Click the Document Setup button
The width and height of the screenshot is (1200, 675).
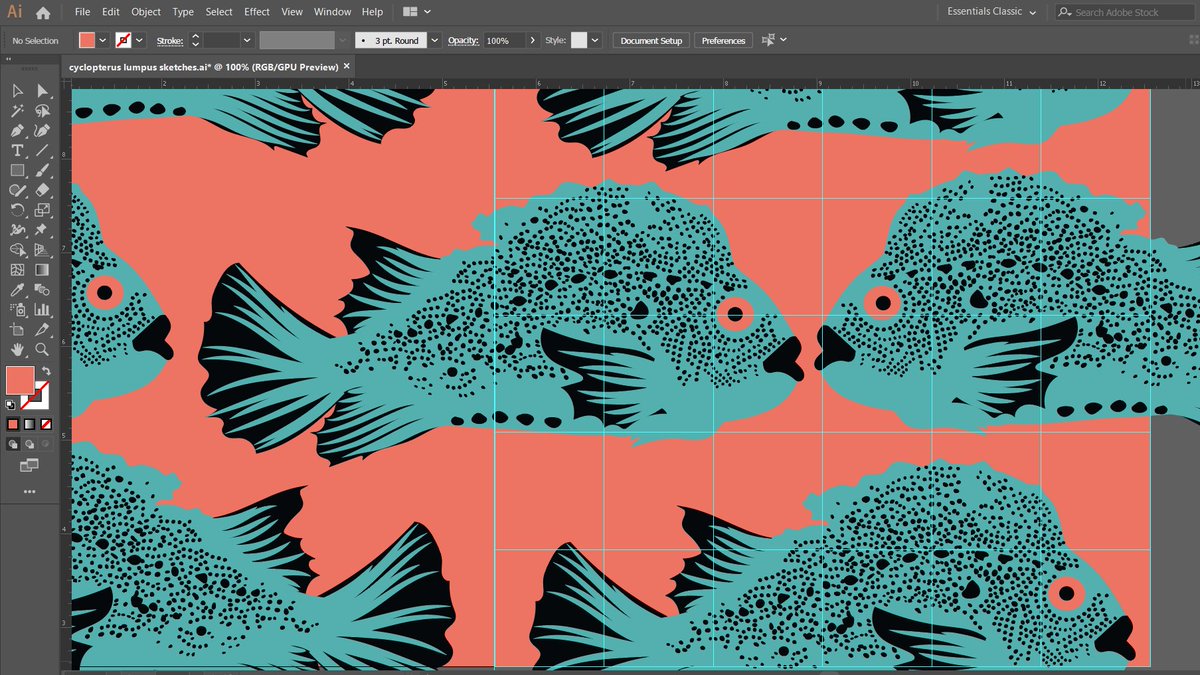tap(651, 41)
